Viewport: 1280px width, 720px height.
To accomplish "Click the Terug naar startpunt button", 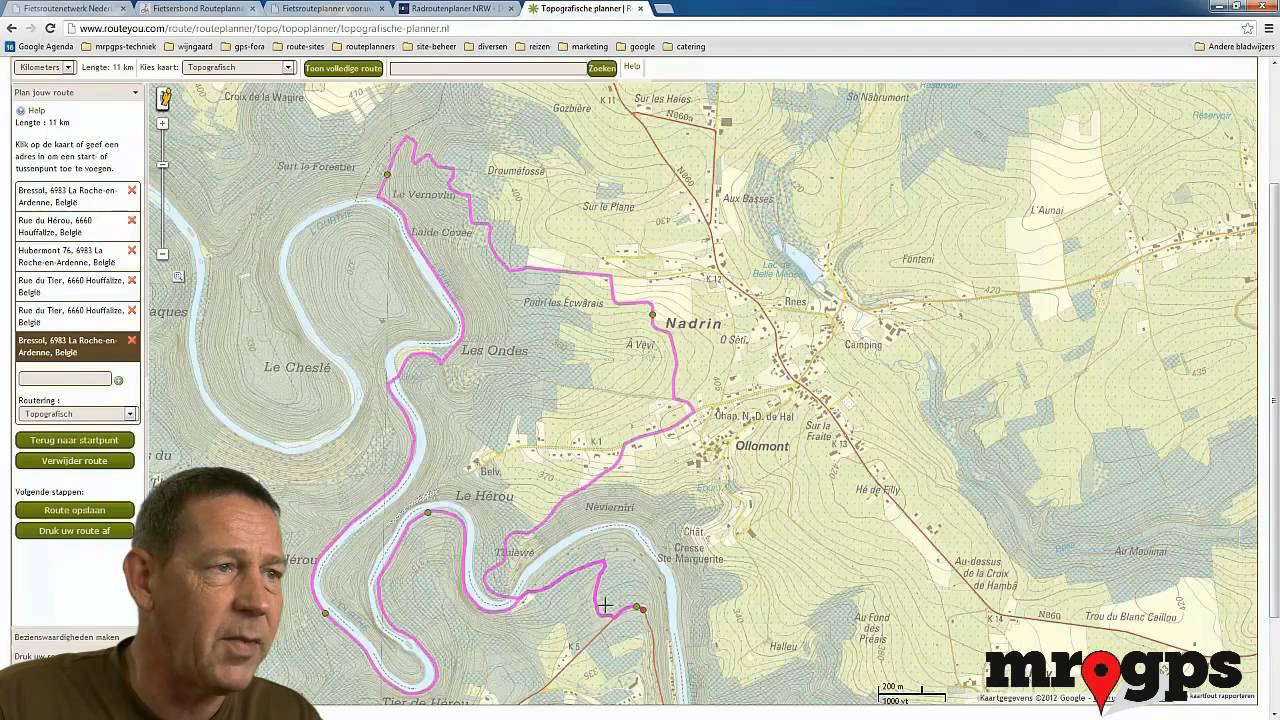I will [x=75, y=441].
